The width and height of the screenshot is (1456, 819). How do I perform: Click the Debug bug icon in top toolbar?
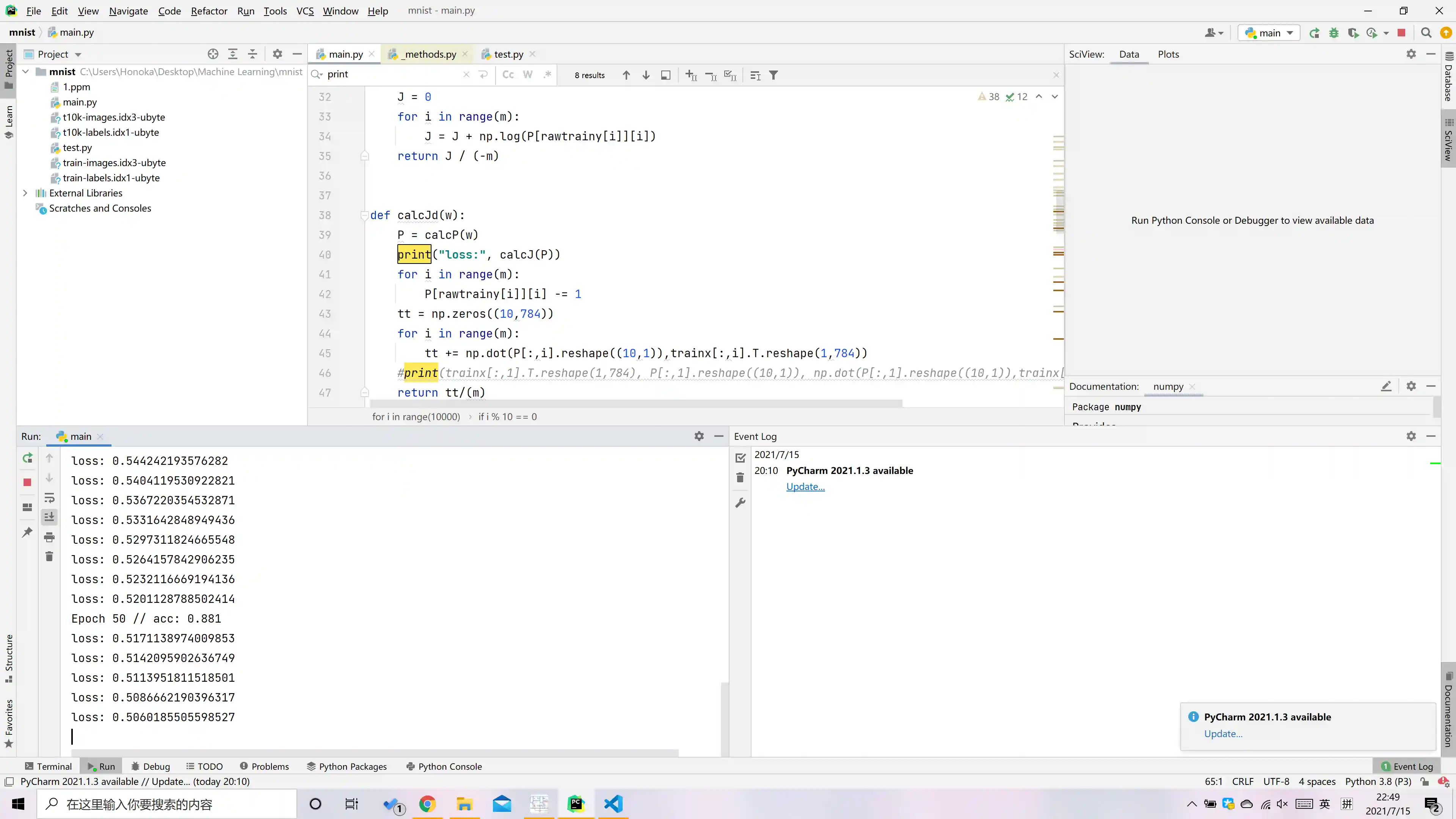point(1334,33)
